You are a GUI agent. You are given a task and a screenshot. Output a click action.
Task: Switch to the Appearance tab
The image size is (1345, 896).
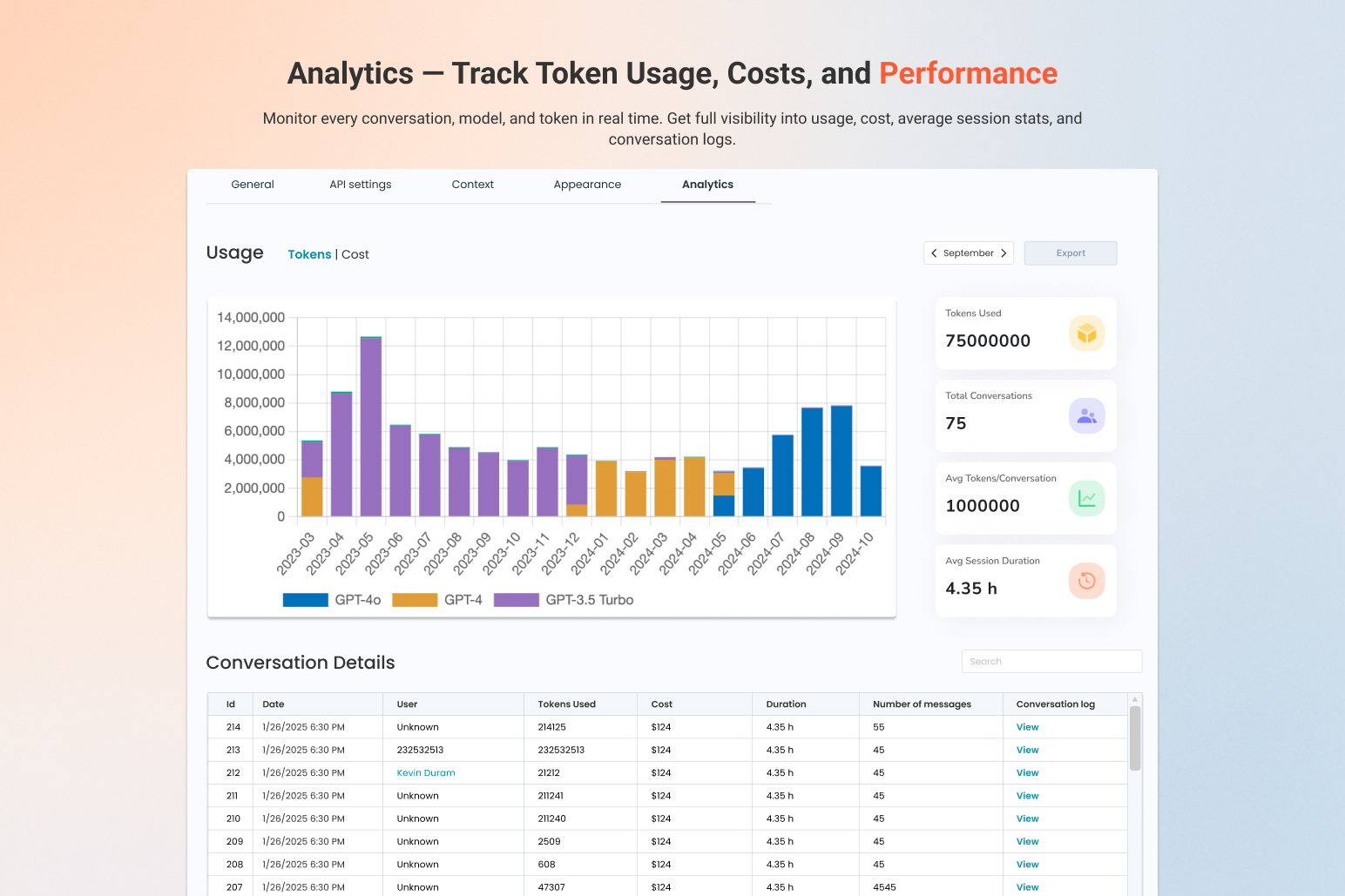pos(587,185)
